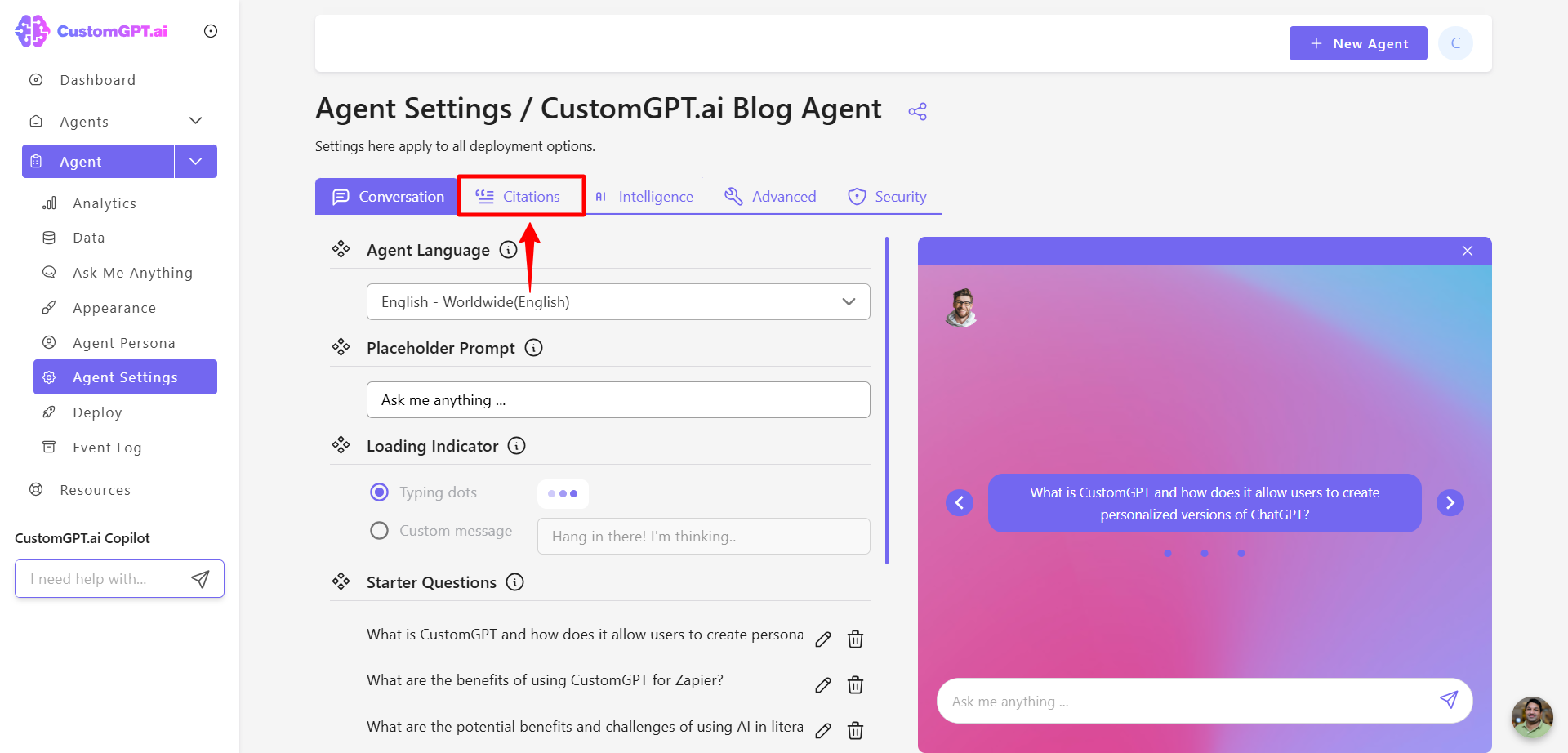Screen dimensions: 1568x753
Task: Create a New Agent
Action: coord(1358,43)
